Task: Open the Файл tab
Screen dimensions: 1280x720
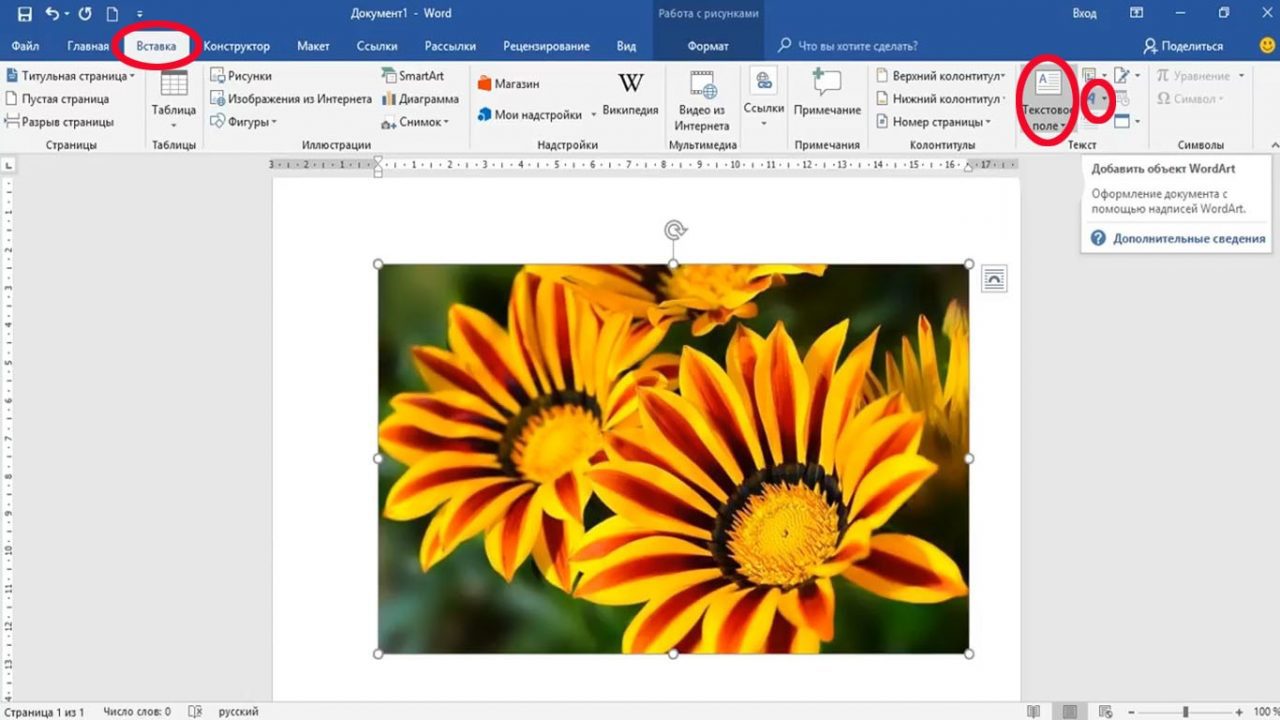Action: point(26,46)
